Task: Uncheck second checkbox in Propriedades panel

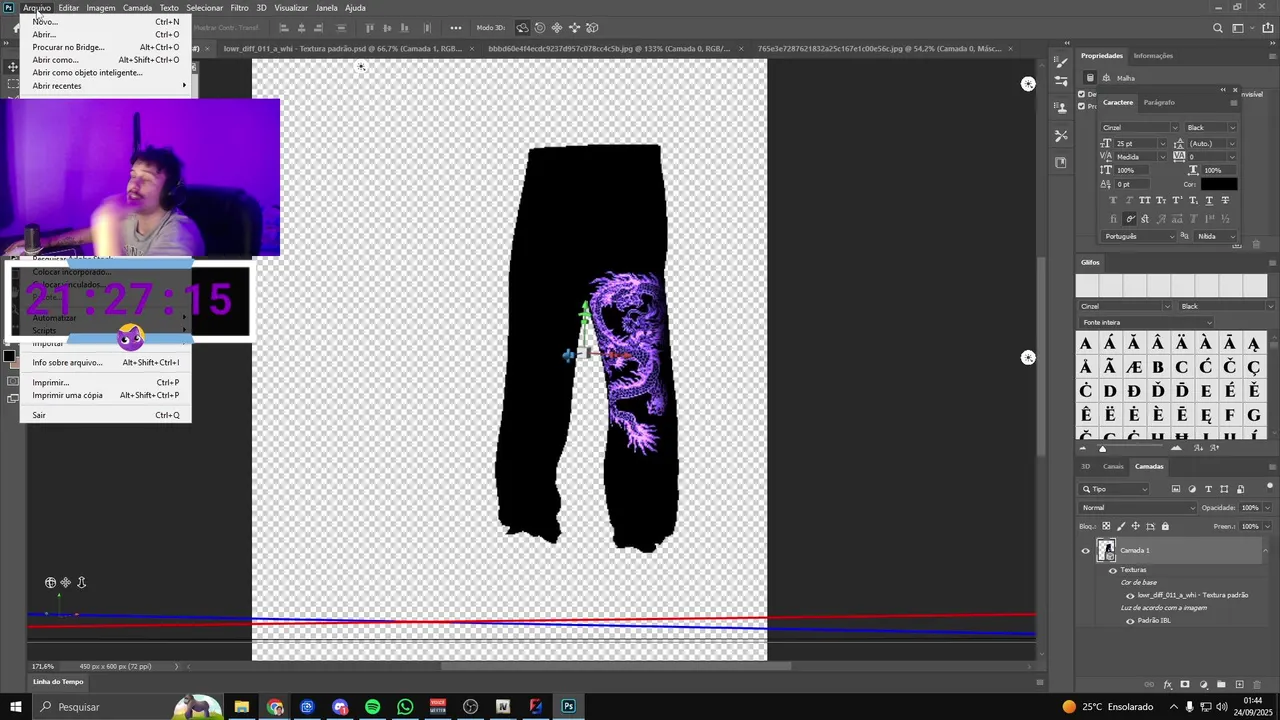Action: (x=1081, y=106)
